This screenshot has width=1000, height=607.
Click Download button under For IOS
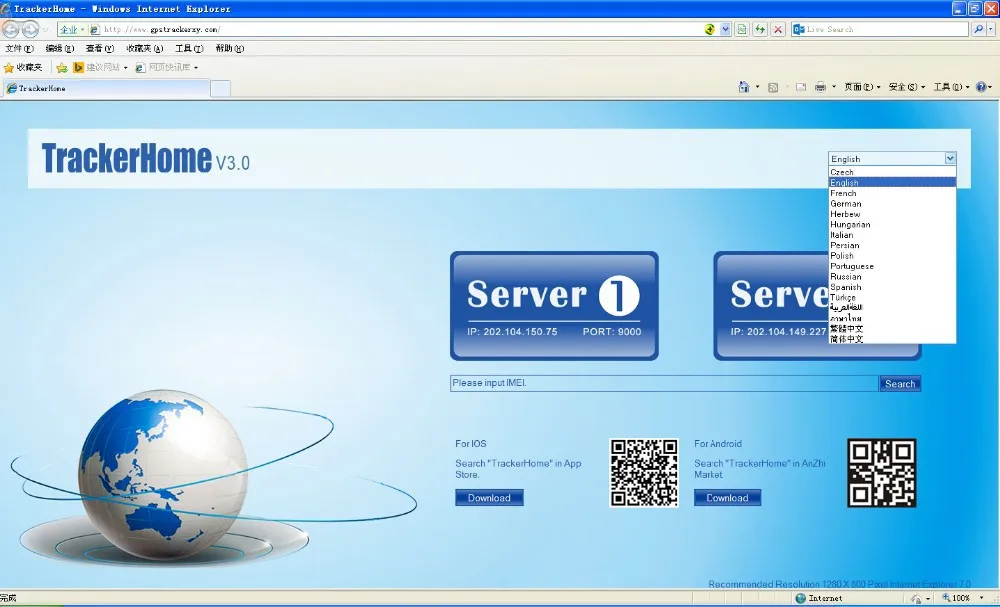(489, 498)
